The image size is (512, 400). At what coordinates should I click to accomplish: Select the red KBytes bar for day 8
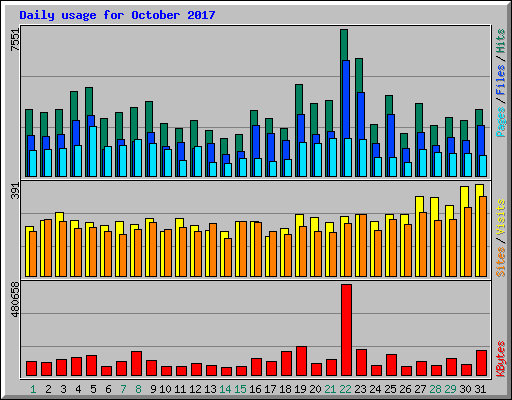point(136,364)
